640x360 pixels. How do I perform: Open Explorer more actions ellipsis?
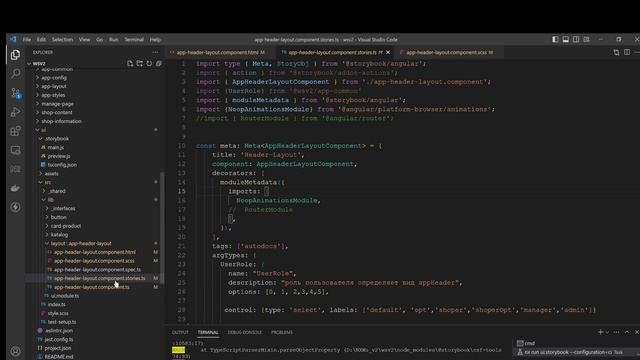point(155,52)
